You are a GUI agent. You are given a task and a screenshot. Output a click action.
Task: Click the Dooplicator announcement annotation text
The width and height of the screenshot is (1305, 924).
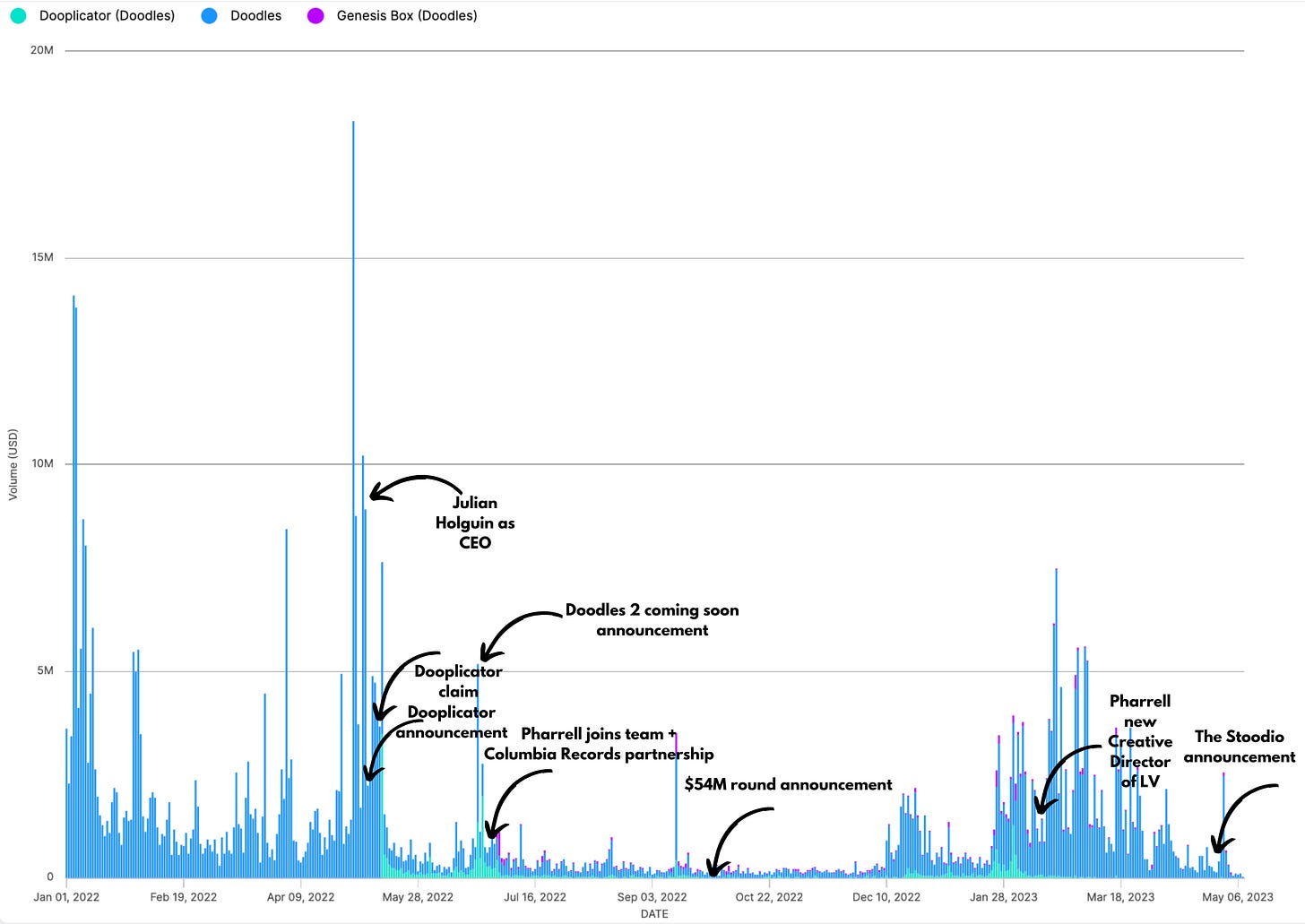452,722
